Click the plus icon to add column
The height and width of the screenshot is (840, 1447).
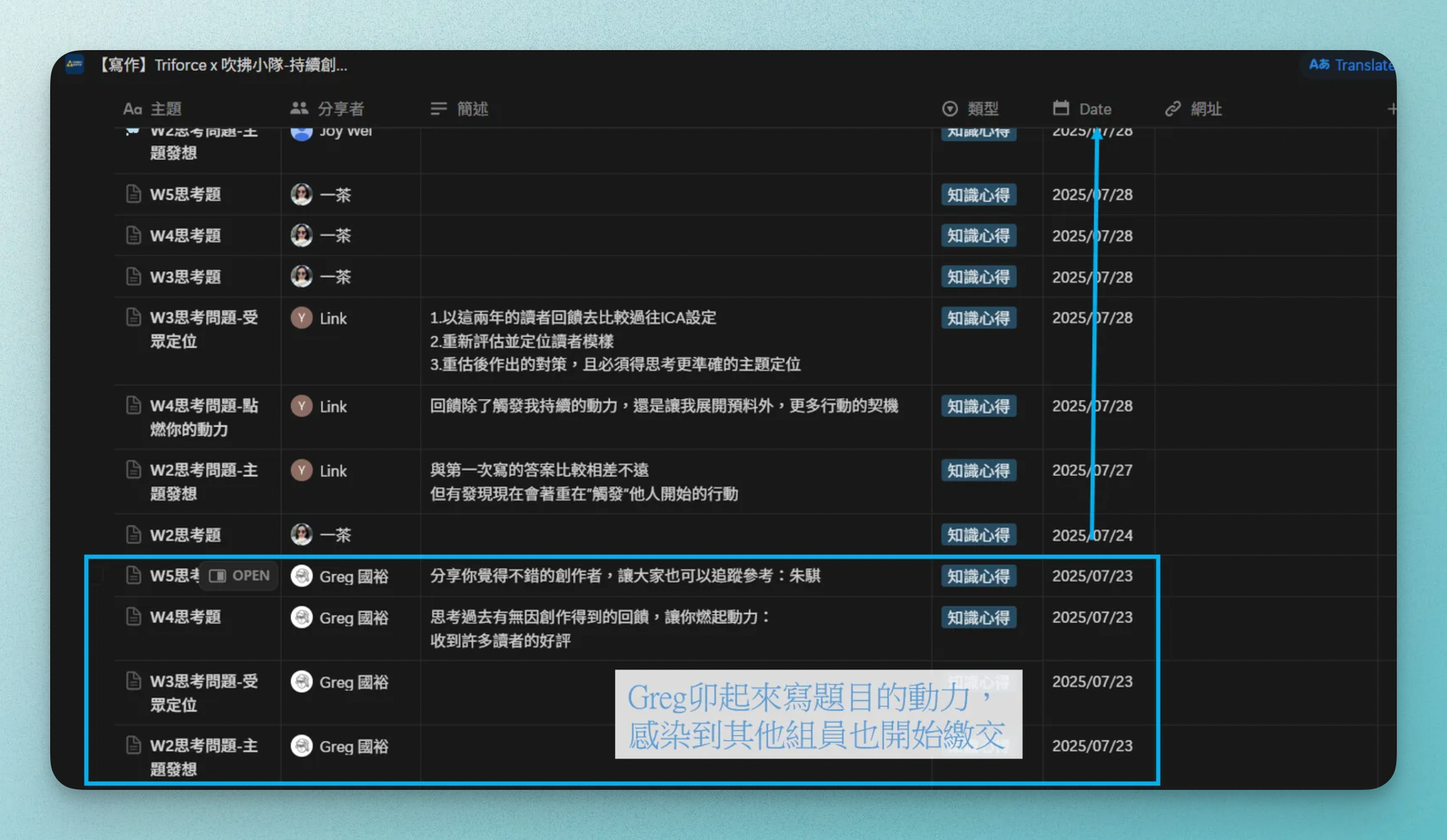tap(1391, 109)
